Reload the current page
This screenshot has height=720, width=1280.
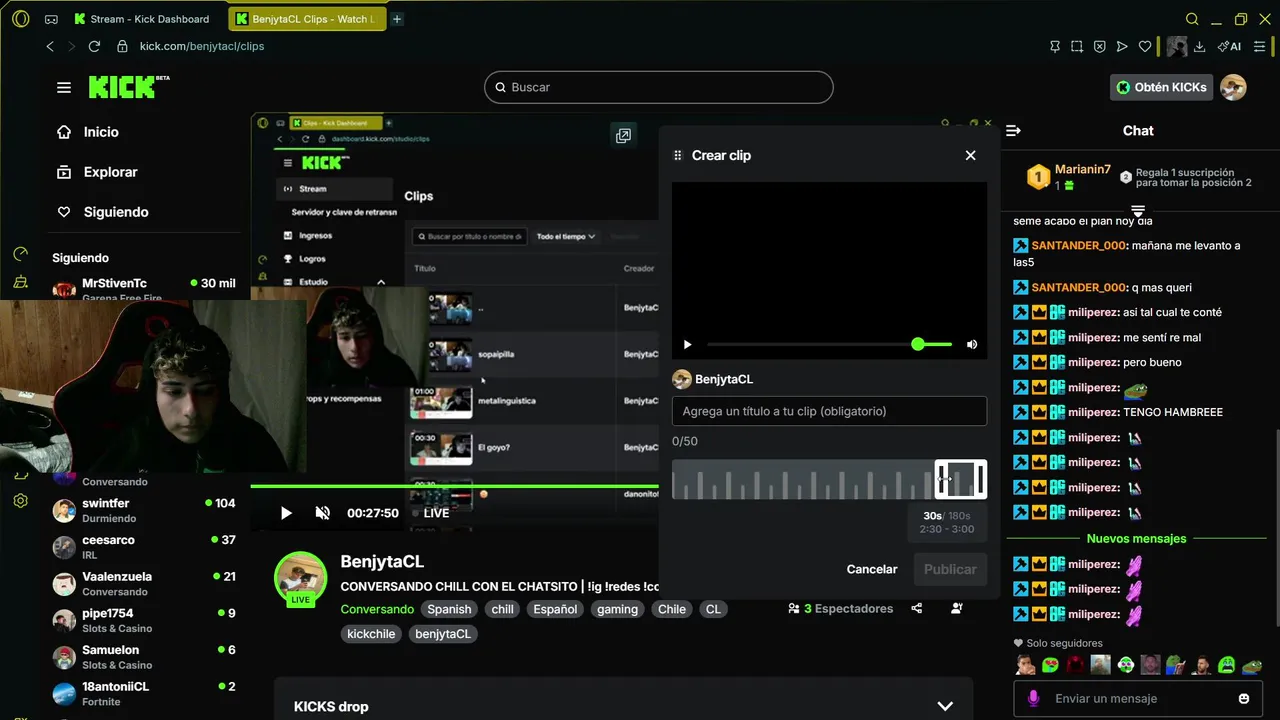point(94,46)
